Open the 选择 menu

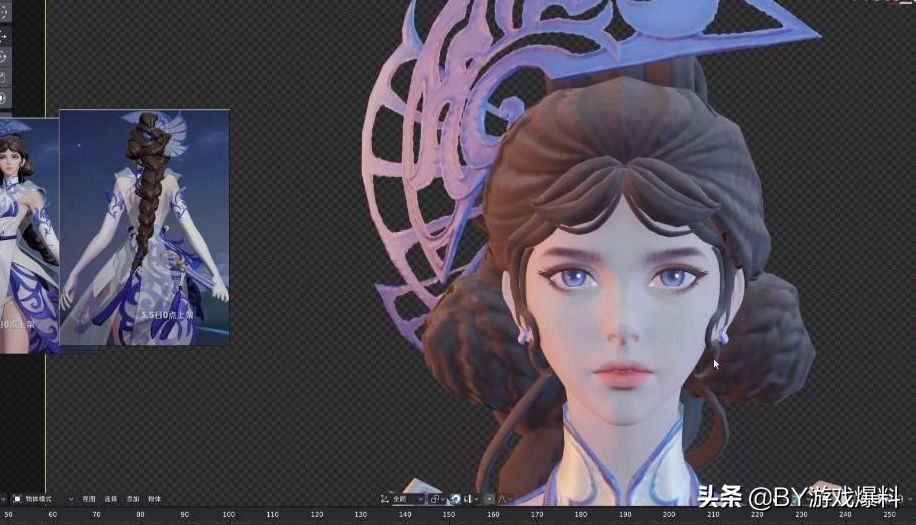point(111,498)
